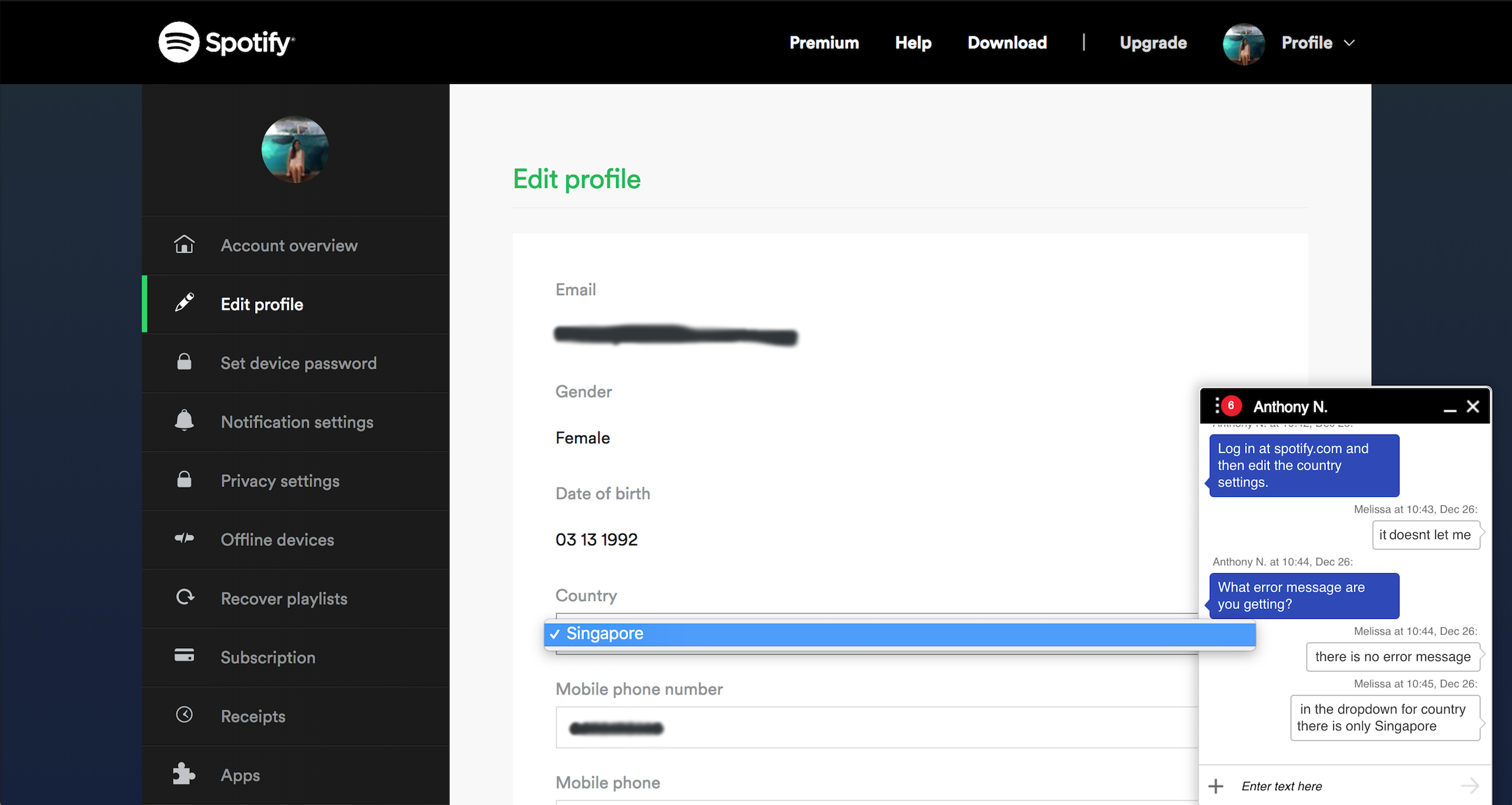
Task: Click the sidebar profile picture thumbnail
Action: click(295, 150)
